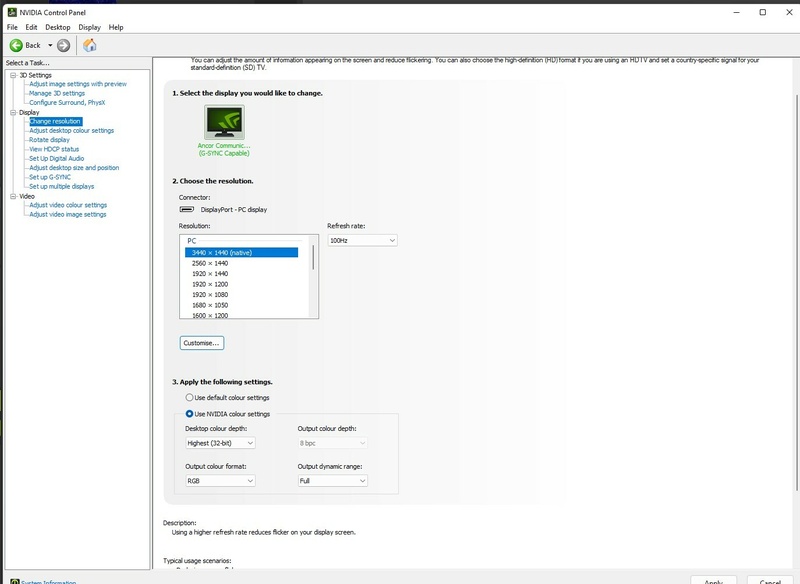This screenshot has width=800, height=584.
Task: Click the System Information link
Action: (48, 581)
